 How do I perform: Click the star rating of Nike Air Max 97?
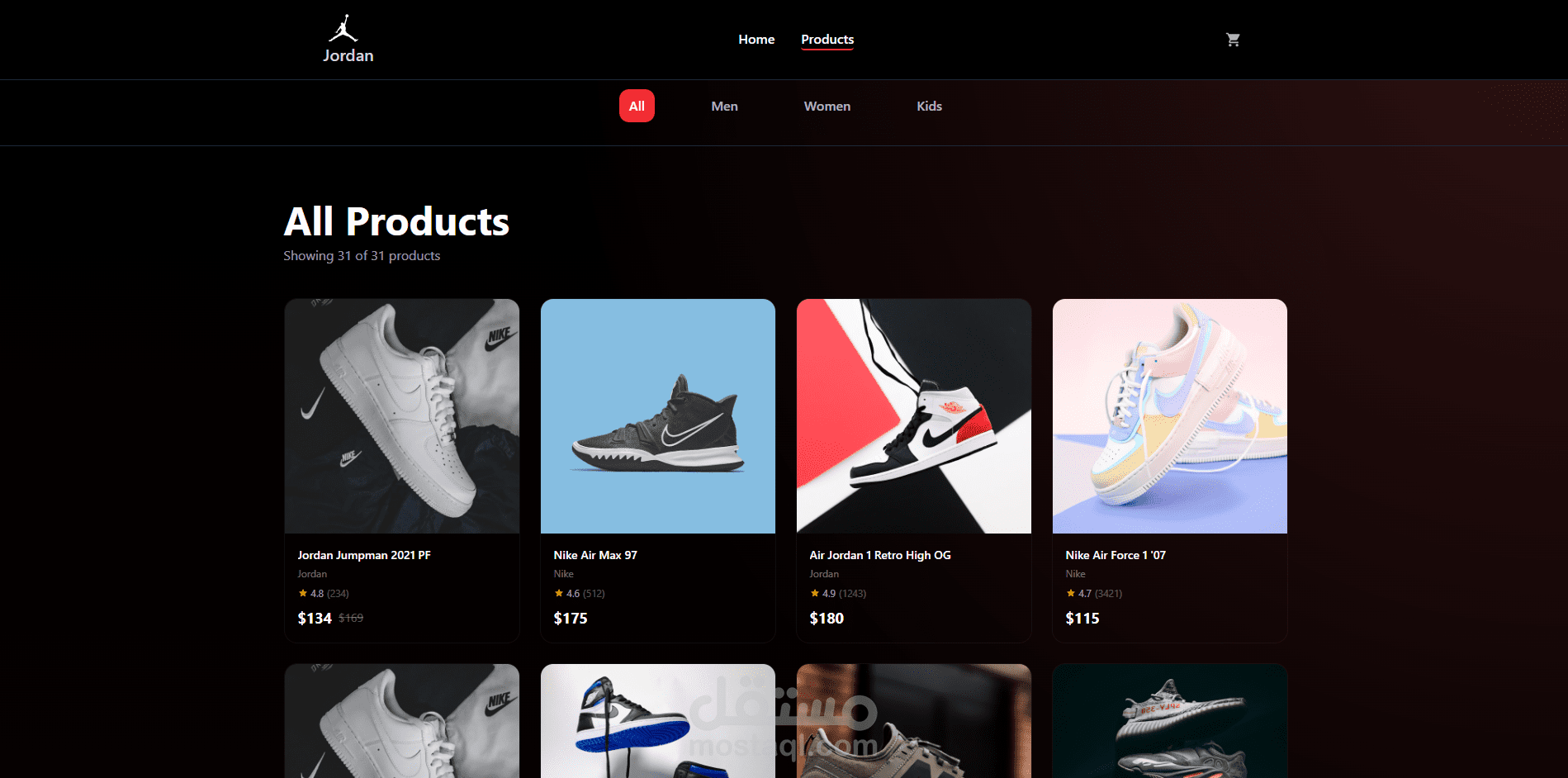579,593
